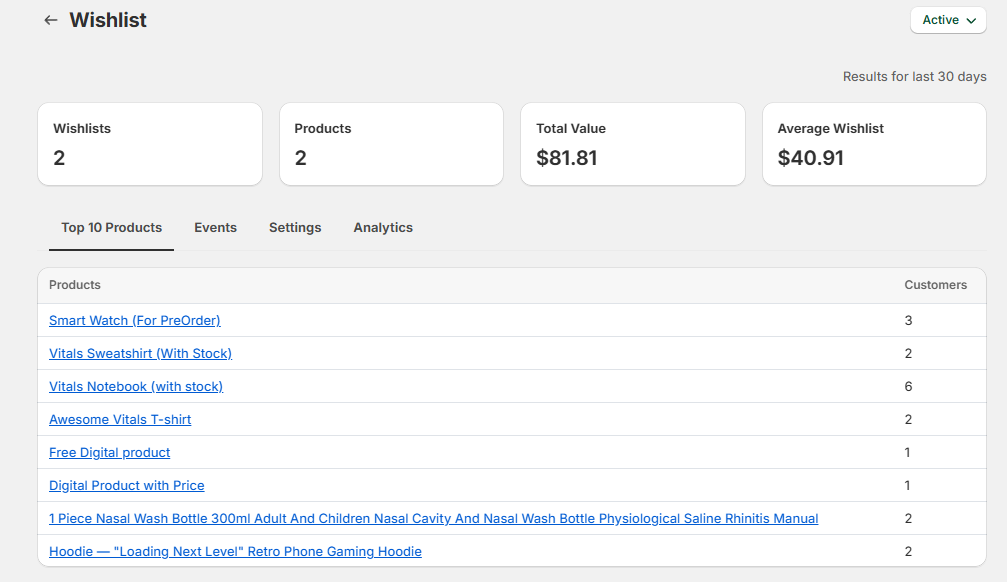Screen dimensions: 1007x582
Task: Click the Products column header
Action: [x=75, y=285]
